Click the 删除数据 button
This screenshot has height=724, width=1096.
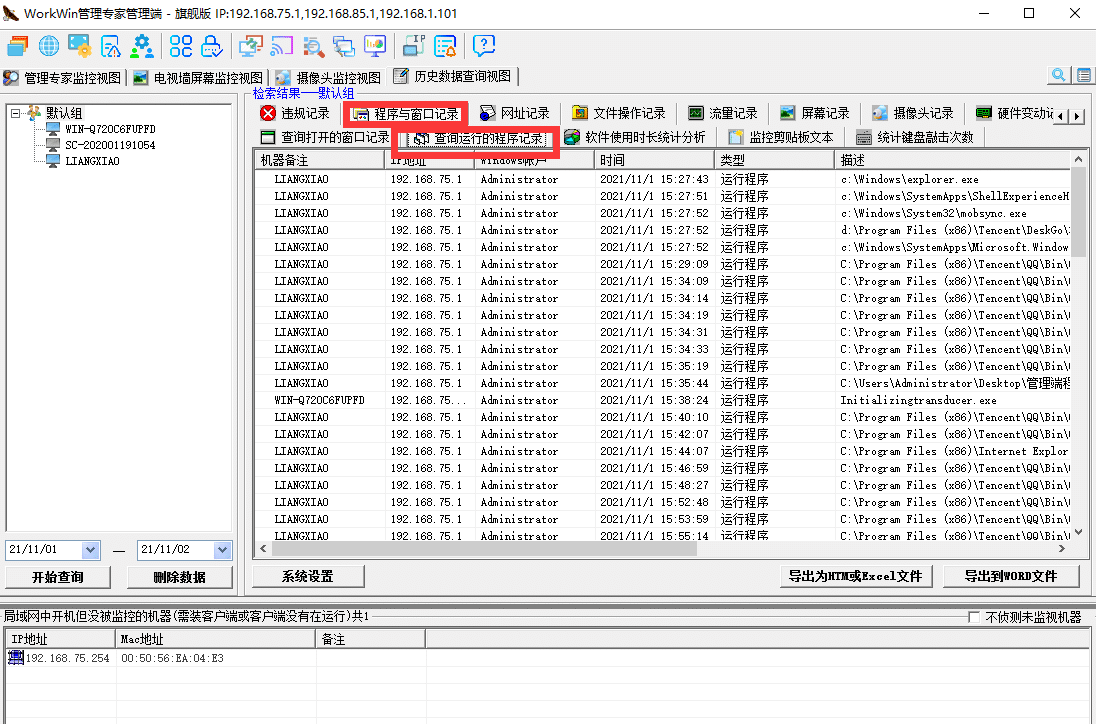point(179,577)
